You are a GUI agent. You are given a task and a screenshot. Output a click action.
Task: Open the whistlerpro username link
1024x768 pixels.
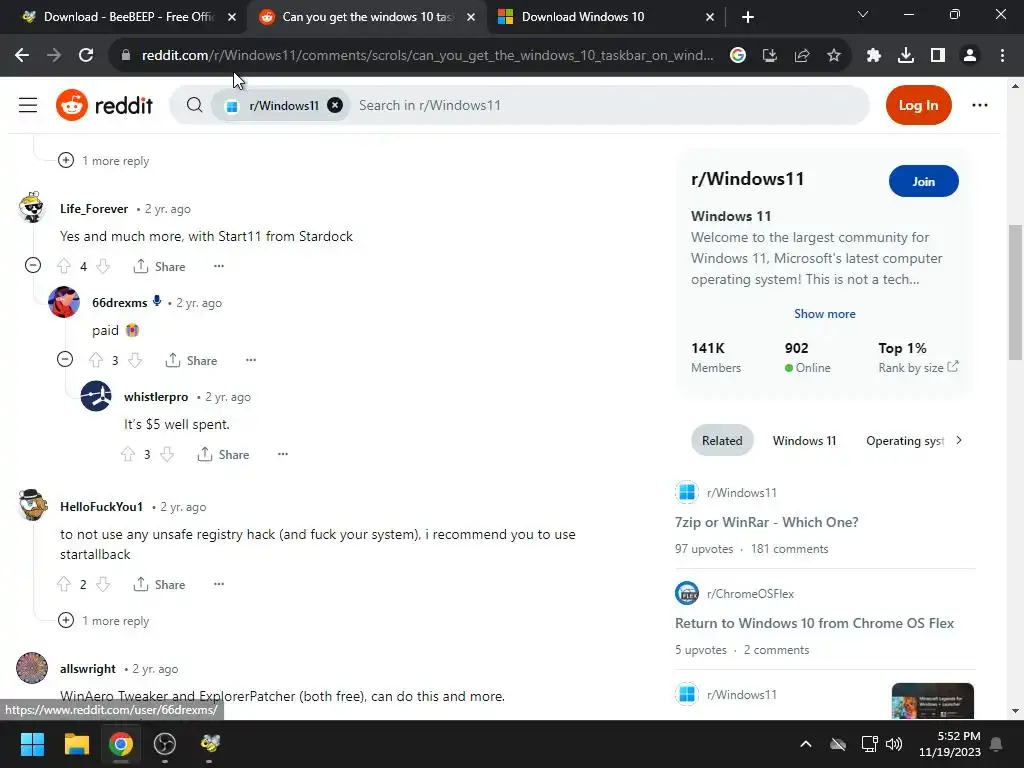pos(156,396)
